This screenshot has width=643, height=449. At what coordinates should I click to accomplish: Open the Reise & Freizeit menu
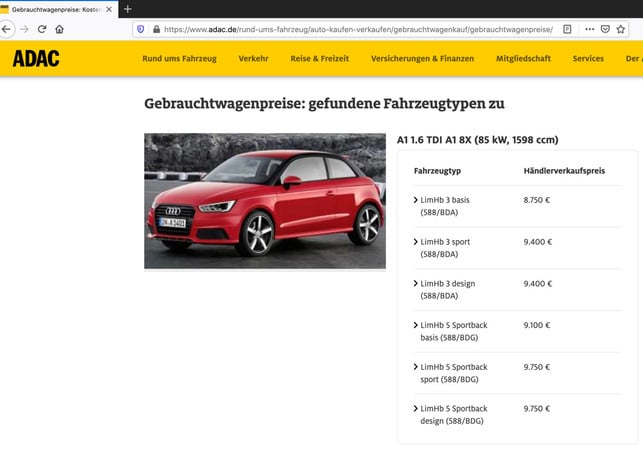(320, 59)
